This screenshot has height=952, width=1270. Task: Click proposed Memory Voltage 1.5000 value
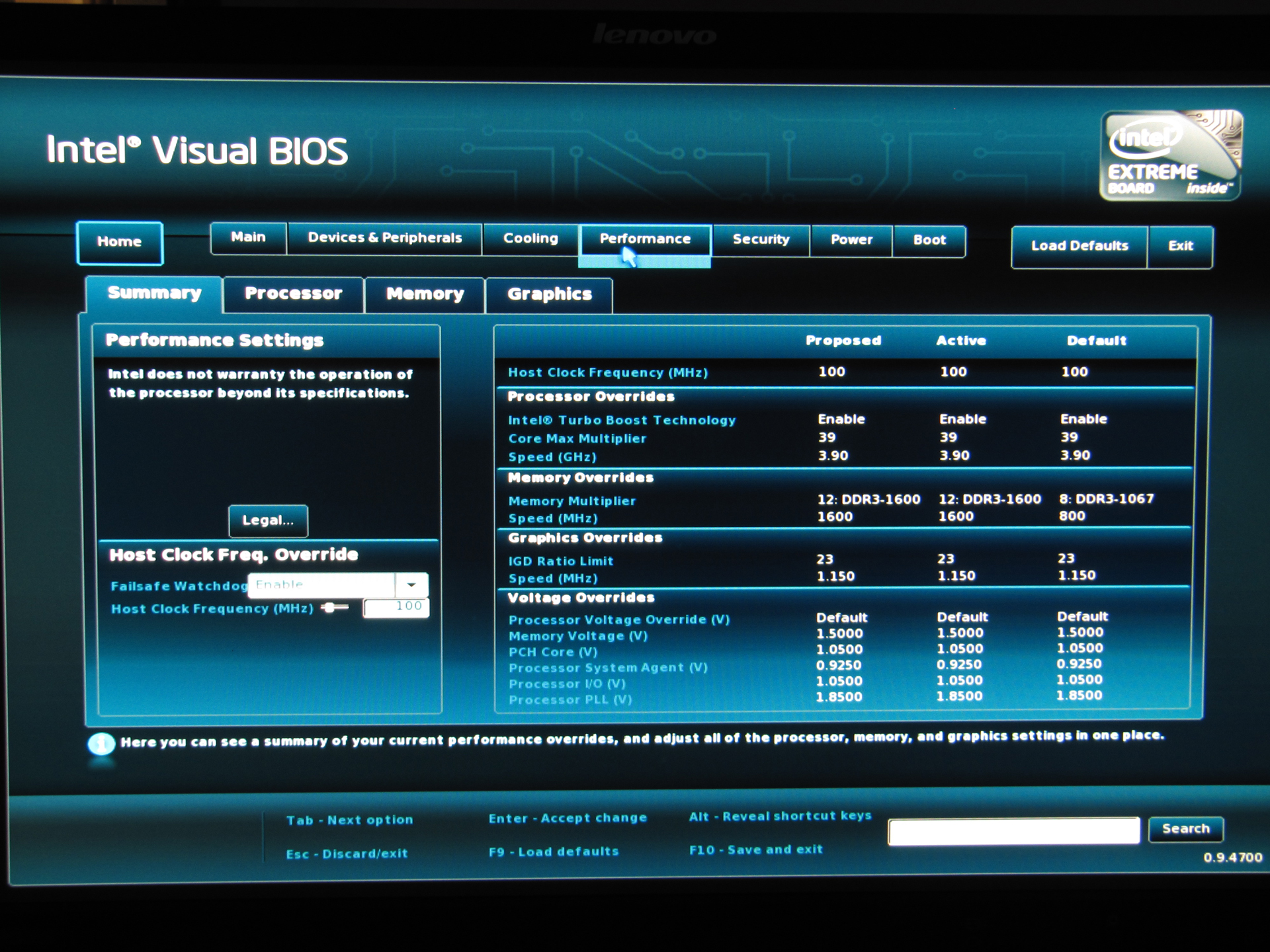click(x=839, y=634)
